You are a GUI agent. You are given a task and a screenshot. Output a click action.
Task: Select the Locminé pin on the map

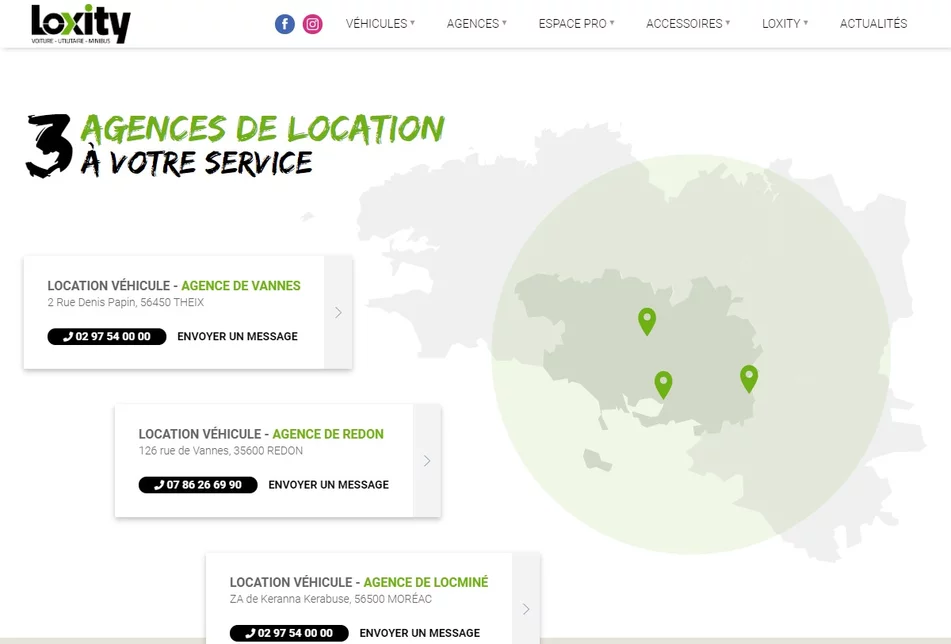[x=647, y=320]
